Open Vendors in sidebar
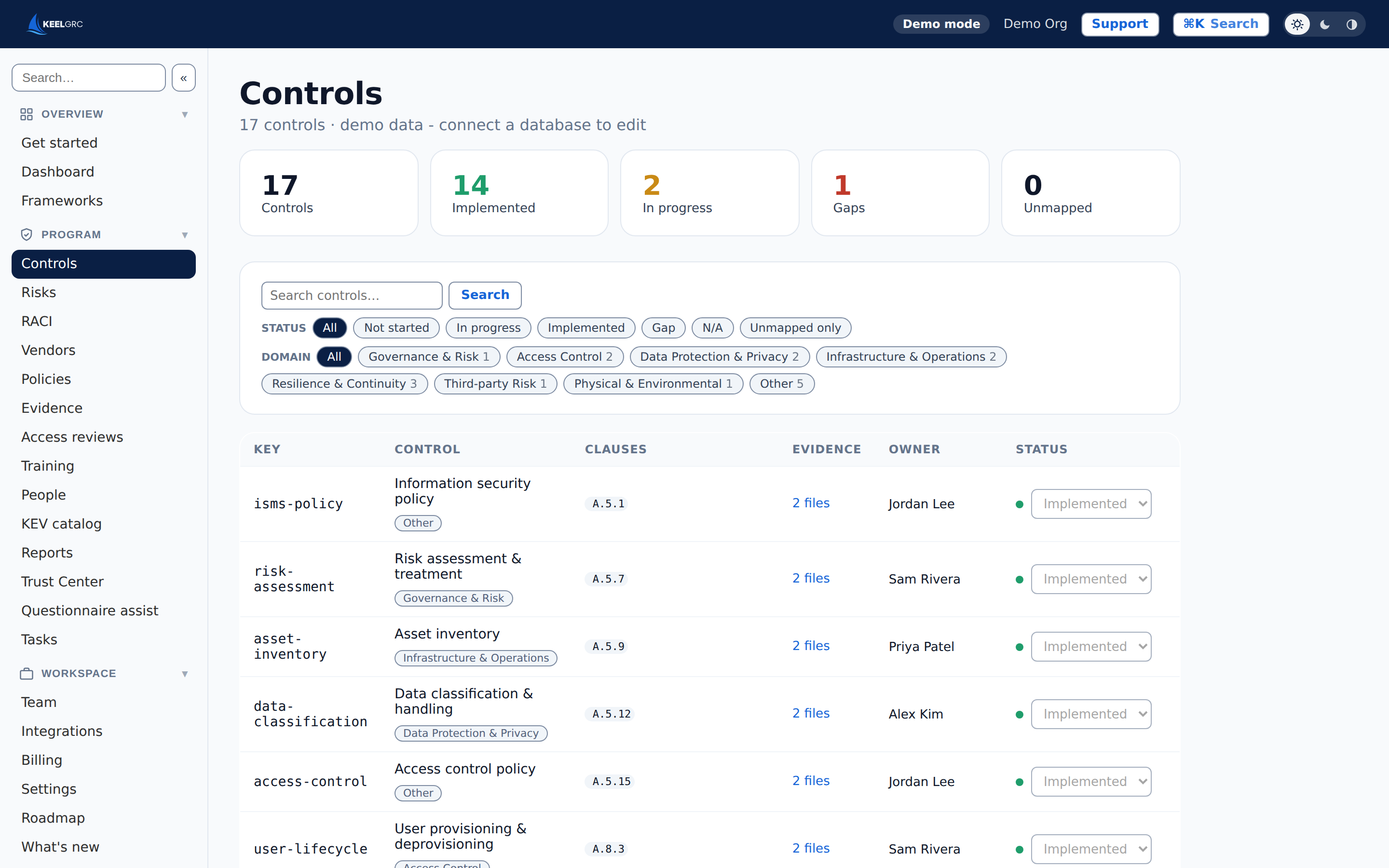Image resolution: width=1389 pixels, height=868 pixels. [103, 350]
